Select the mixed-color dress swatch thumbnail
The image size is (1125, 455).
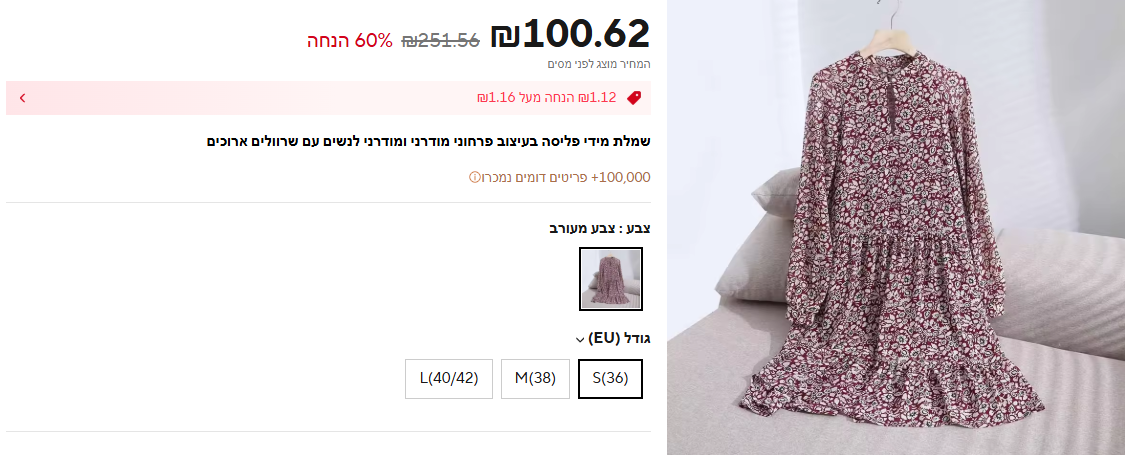point(611,278)
